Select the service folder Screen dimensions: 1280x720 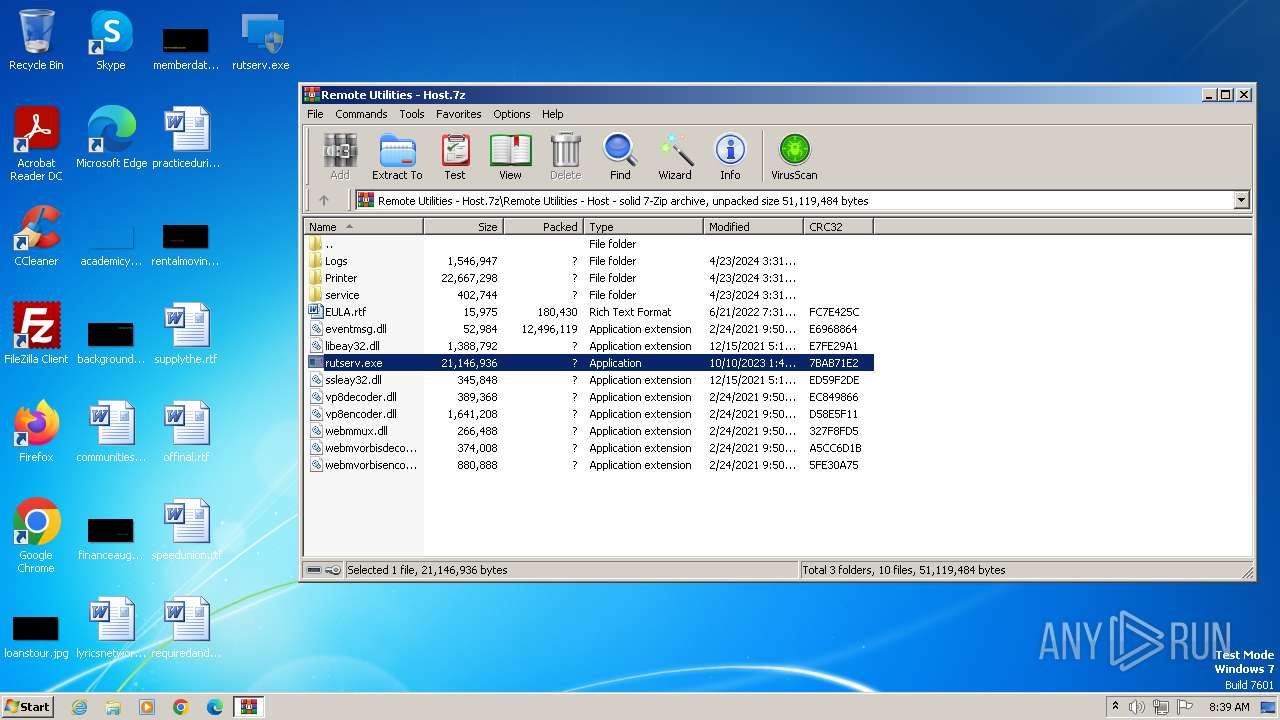click(x=588, y=295)
